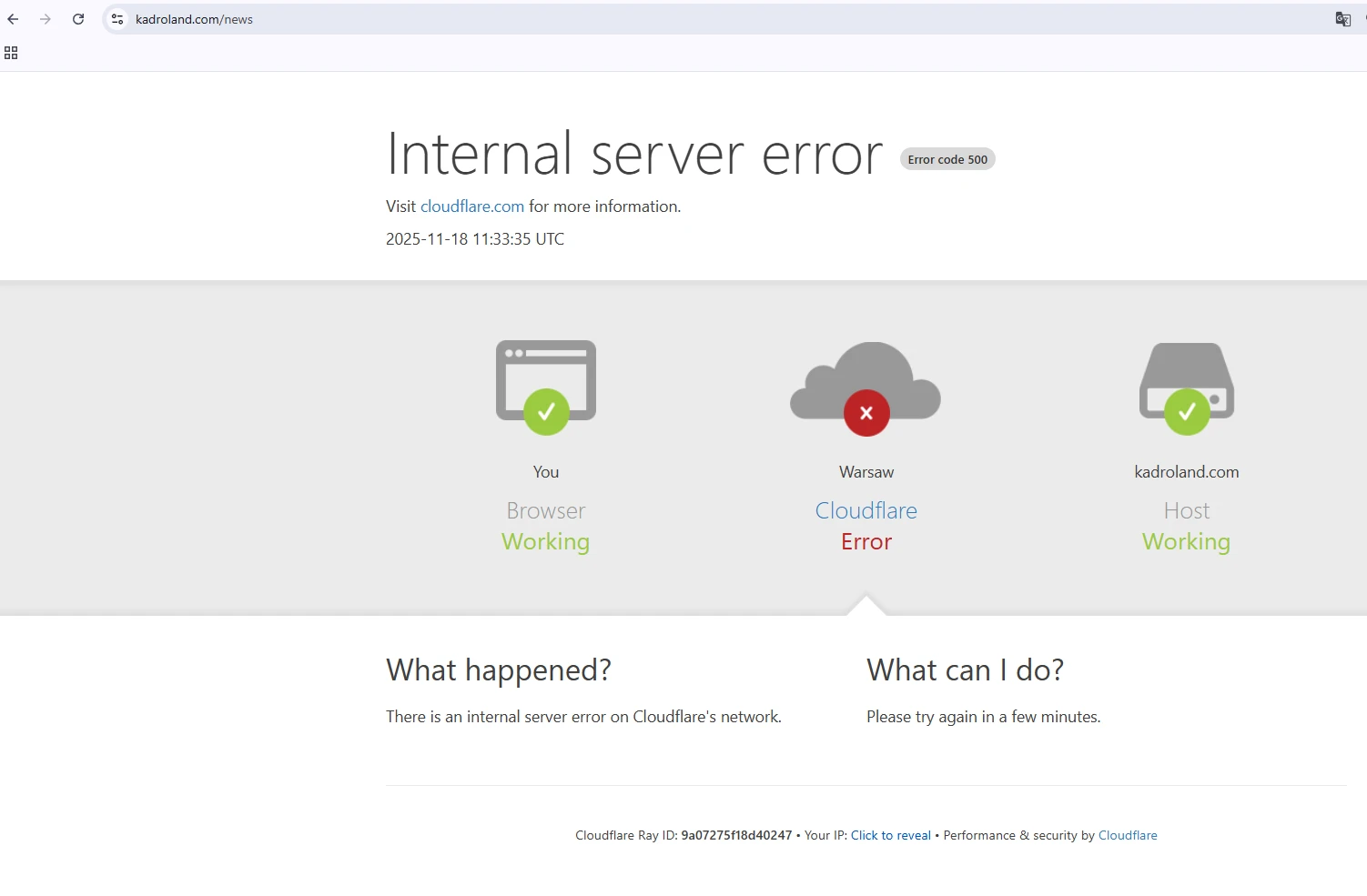Viewport: 1367px width, 896px height.
Task: Reload the kadroland.com page
Action: coord(78,19)
